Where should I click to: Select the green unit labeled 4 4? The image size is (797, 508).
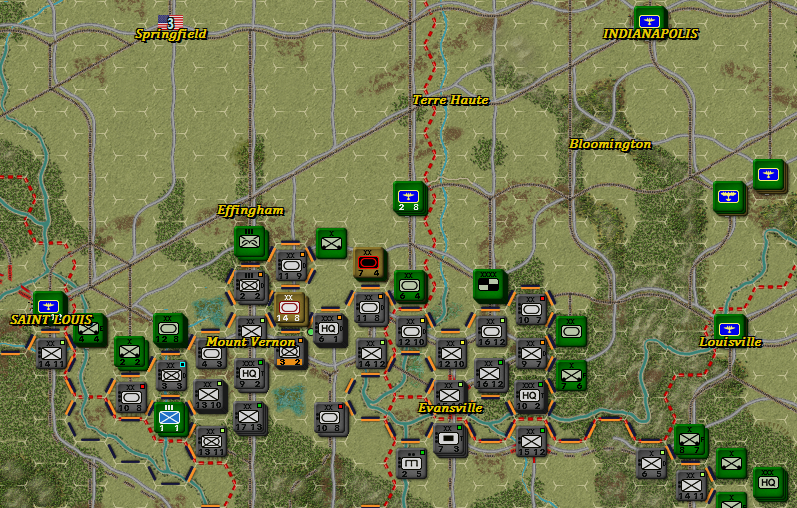tap(89, 331)
